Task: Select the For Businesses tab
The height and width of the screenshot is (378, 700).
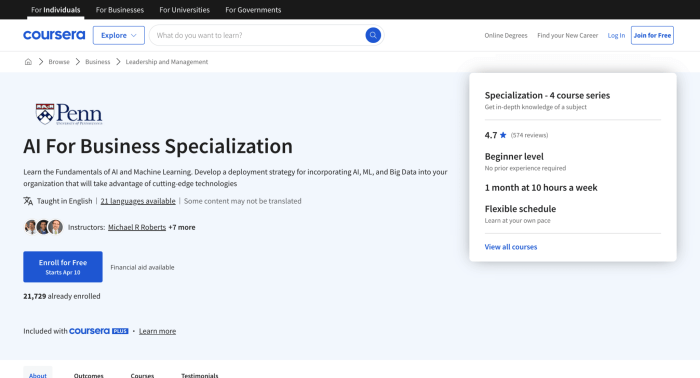Action: point(120,10)
